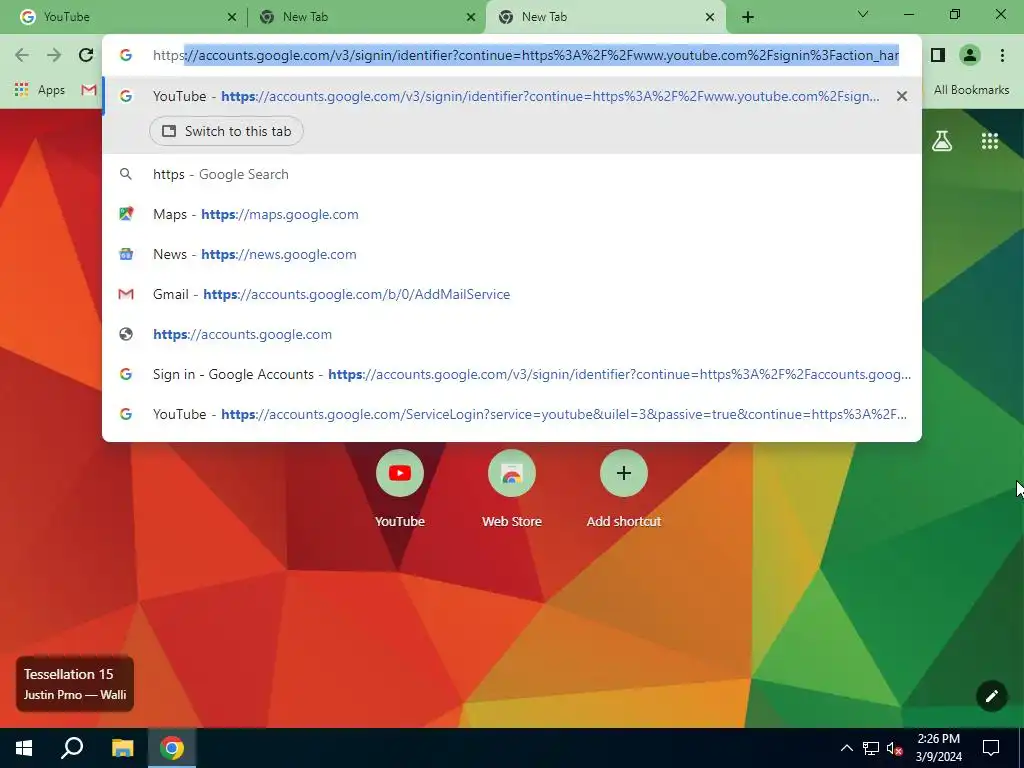The height and width of the screenshot is (768, 1024).
Task: Open the Search Labs flask icon
Action: [942, 140]
